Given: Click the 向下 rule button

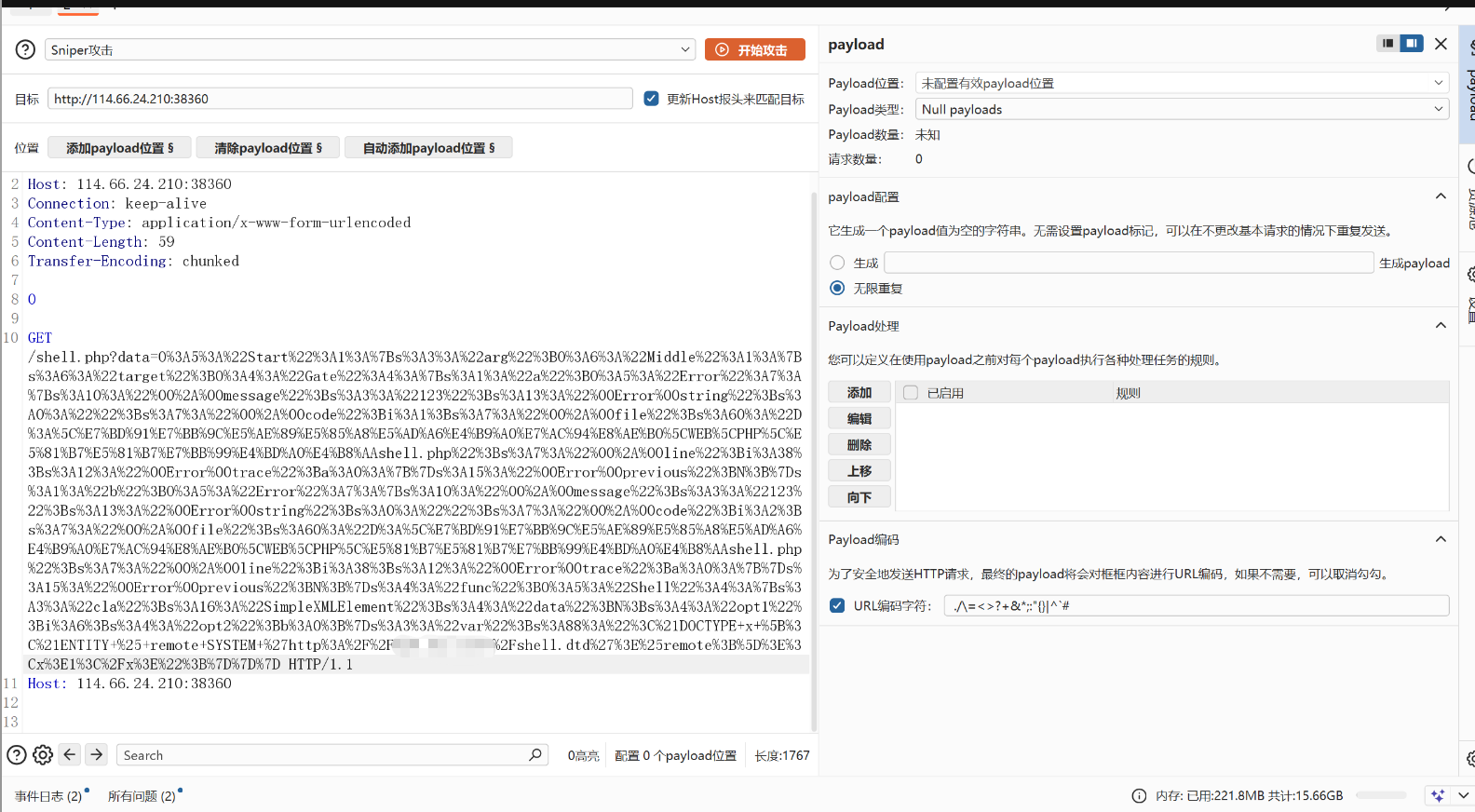Looking at the screenshot, I should 859,496.
